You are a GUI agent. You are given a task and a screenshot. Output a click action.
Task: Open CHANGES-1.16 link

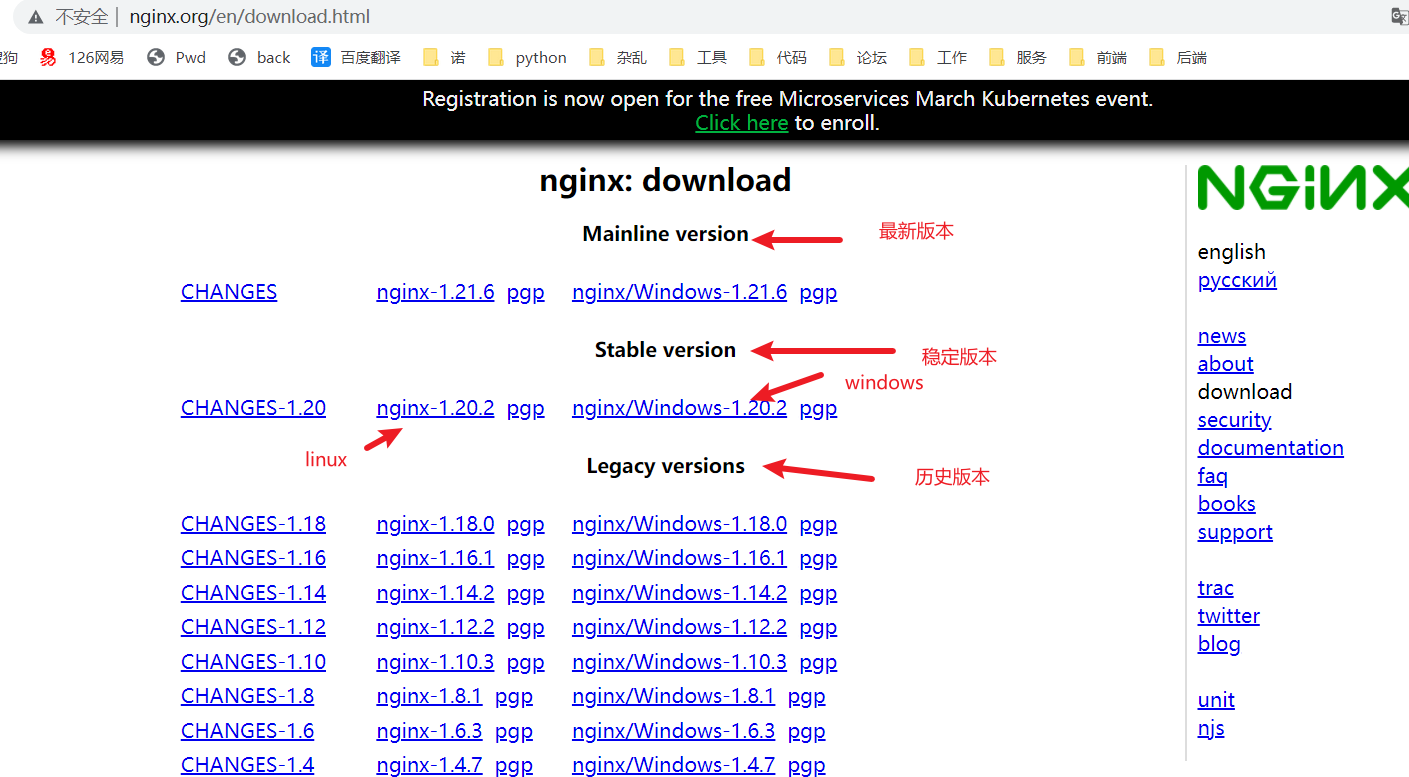click(253, 558)
